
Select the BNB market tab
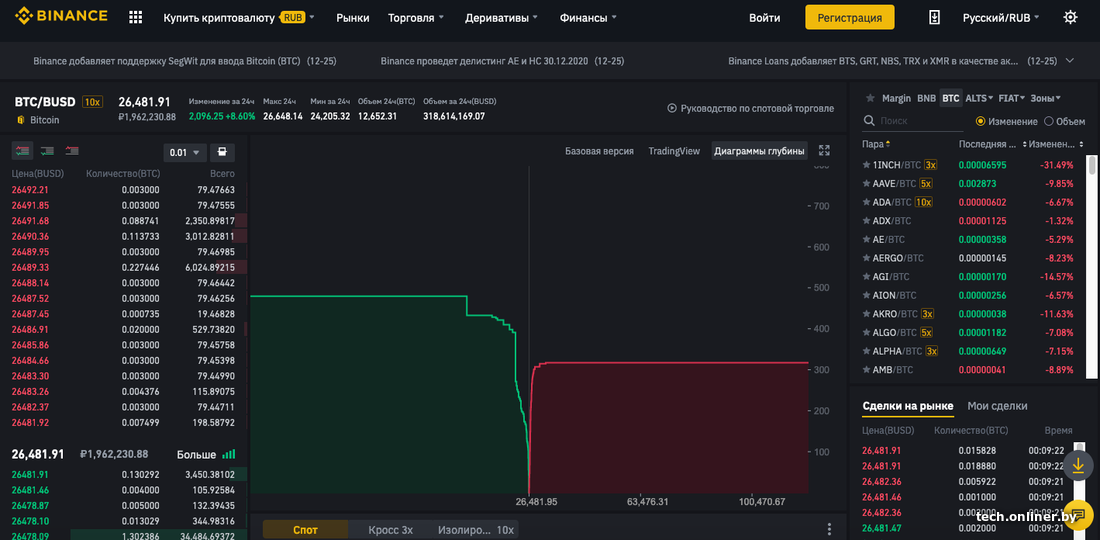click(x=927, y=98)
